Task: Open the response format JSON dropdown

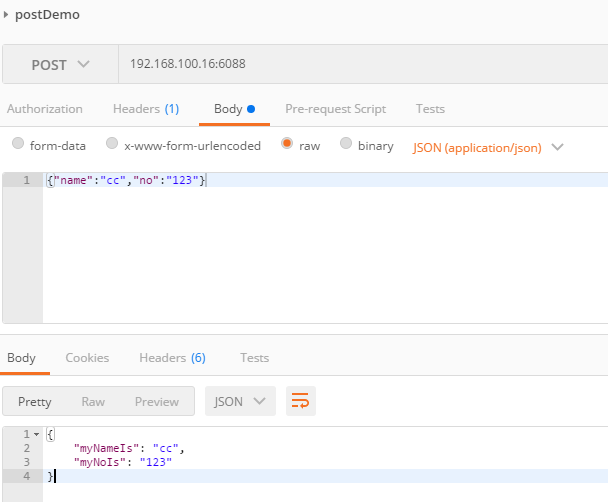Action: (240, 401)
